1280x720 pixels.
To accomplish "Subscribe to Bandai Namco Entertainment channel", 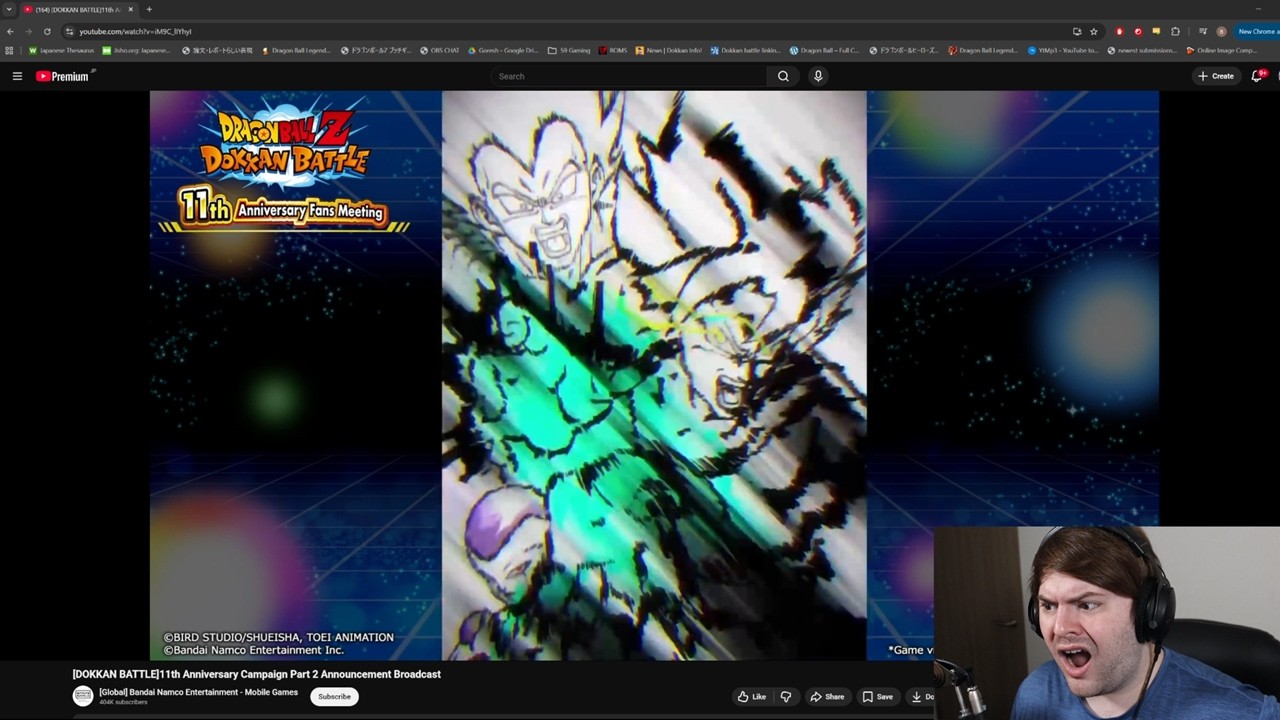I will (334, 697).
